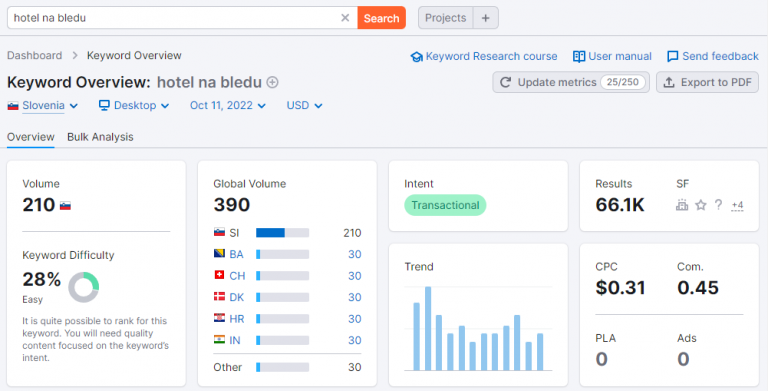
Task: Click the Com. value 0.45
Action: pos(698,288)
